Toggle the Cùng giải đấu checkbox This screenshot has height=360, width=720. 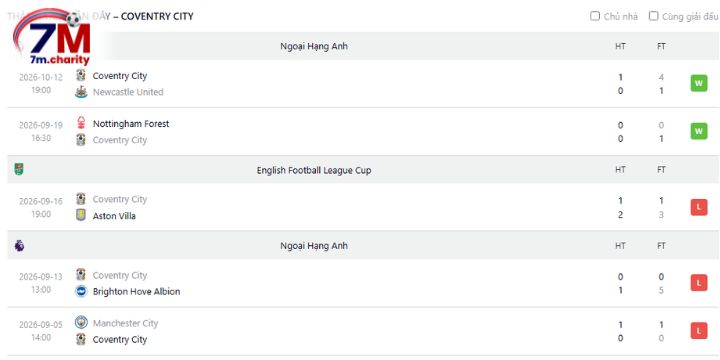tap(653, 16)
